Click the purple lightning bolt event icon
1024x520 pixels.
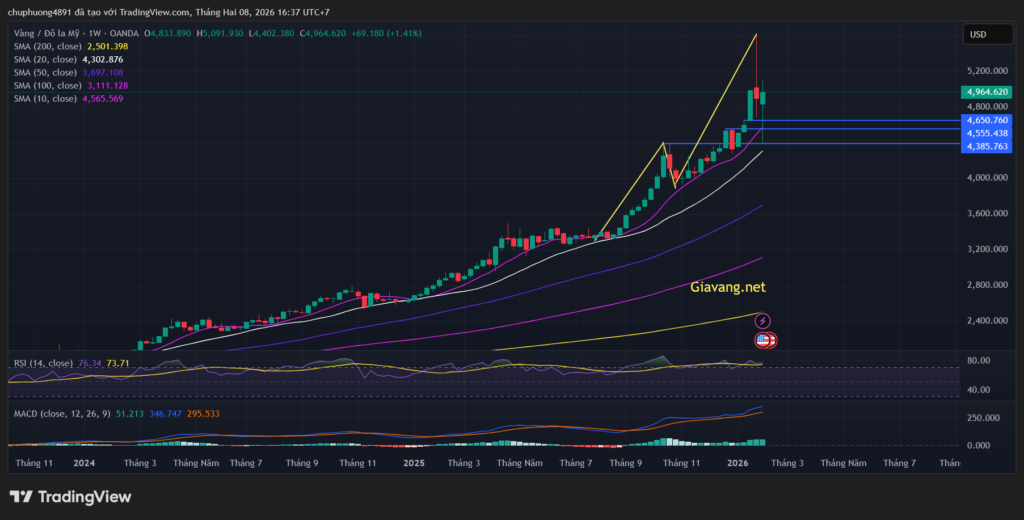(763, 321)
